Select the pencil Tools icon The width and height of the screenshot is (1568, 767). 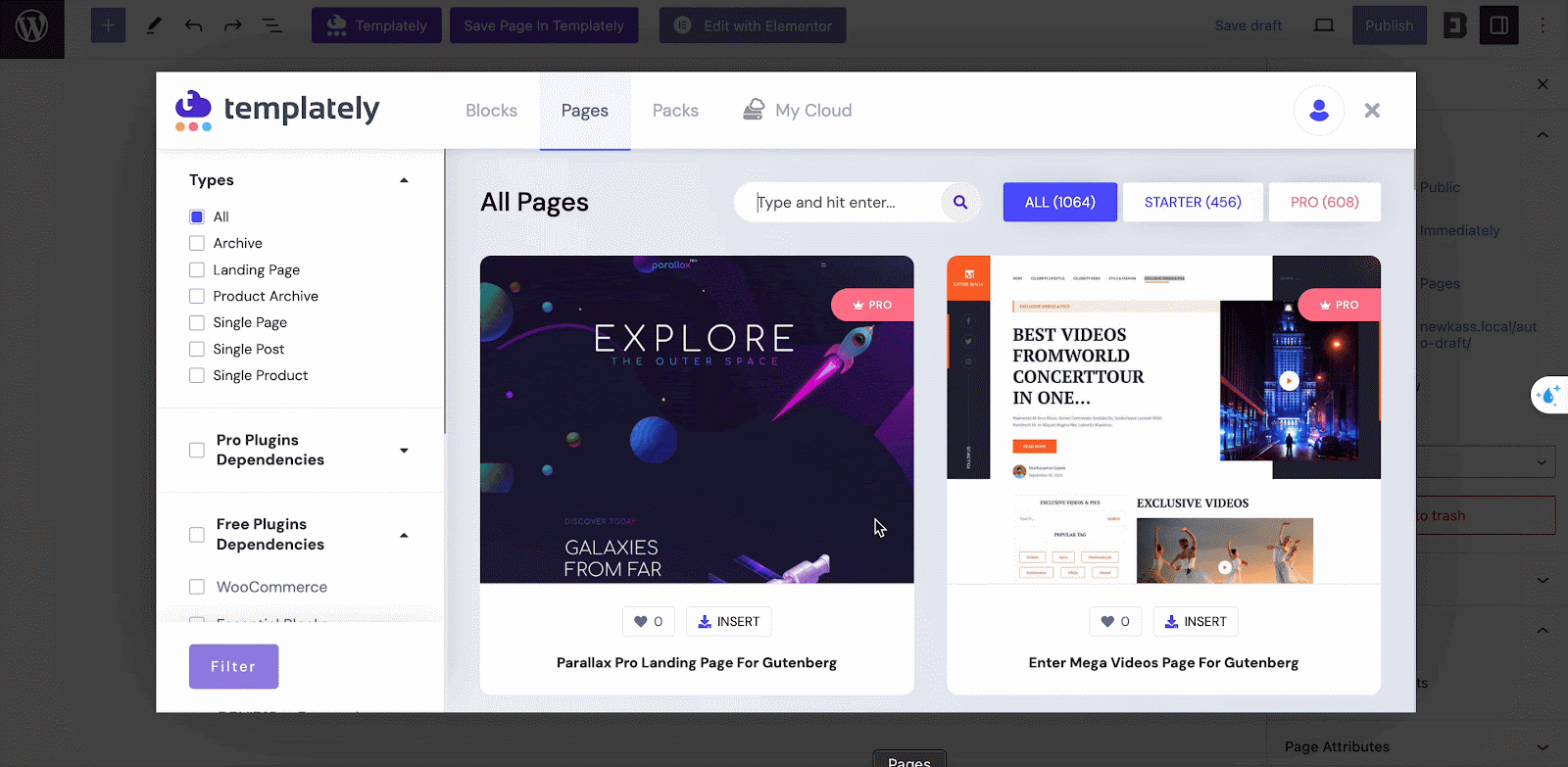coord(154,25)
